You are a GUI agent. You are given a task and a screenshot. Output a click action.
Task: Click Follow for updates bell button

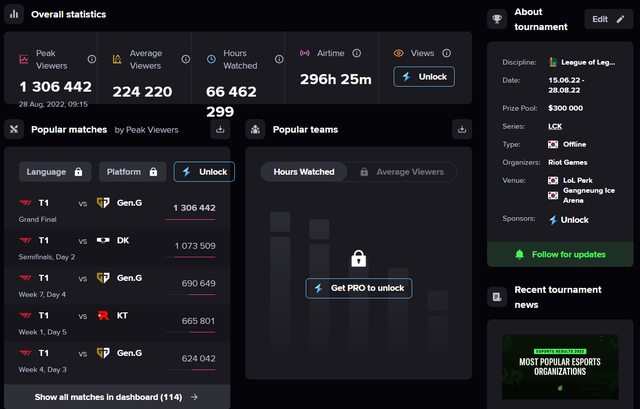click(559, 254)
